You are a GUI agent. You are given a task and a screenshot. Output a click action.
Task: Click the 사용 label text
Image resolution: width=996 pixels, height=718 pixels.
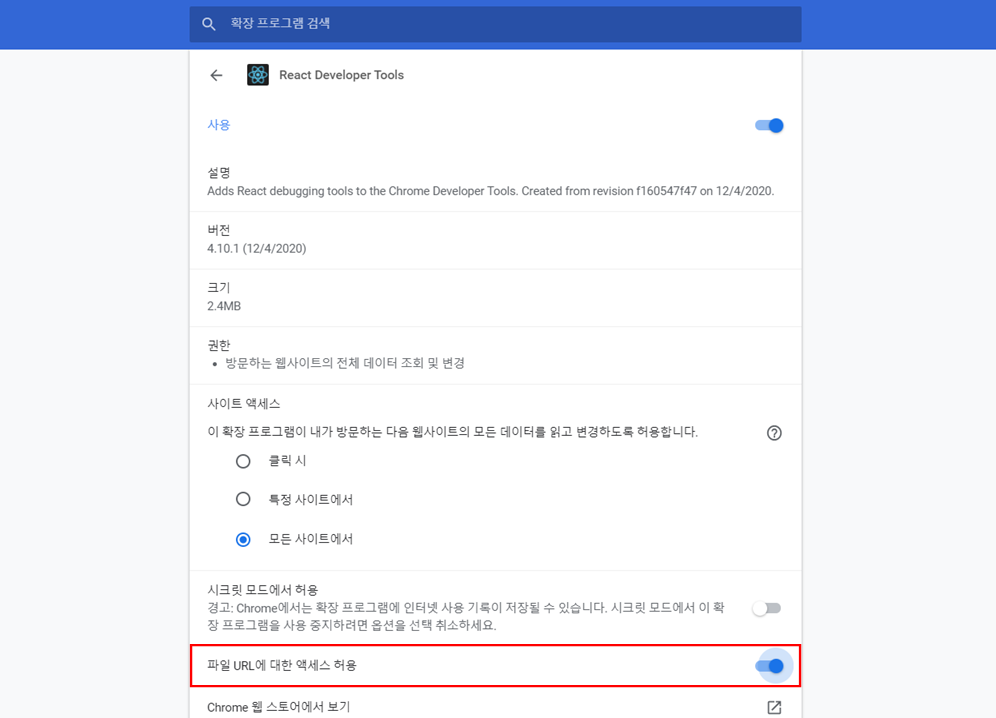(x=219, y=125)
